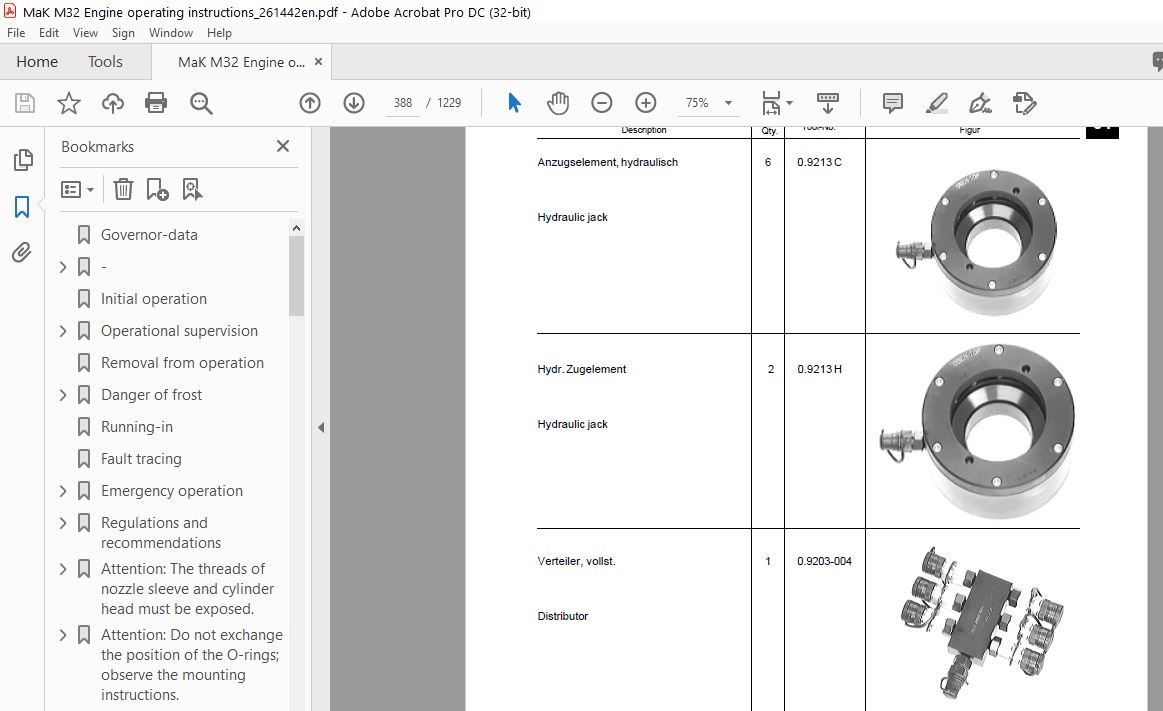This screenshot has width=1163, height=711.
Task: Open the Sign menu
Action: [x=123, y=33]
